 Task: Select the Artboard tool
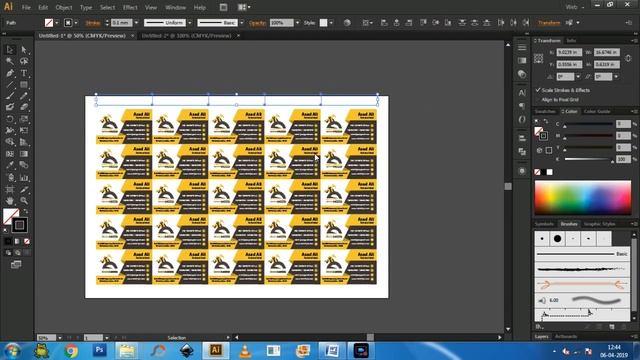tap(10, 189)
